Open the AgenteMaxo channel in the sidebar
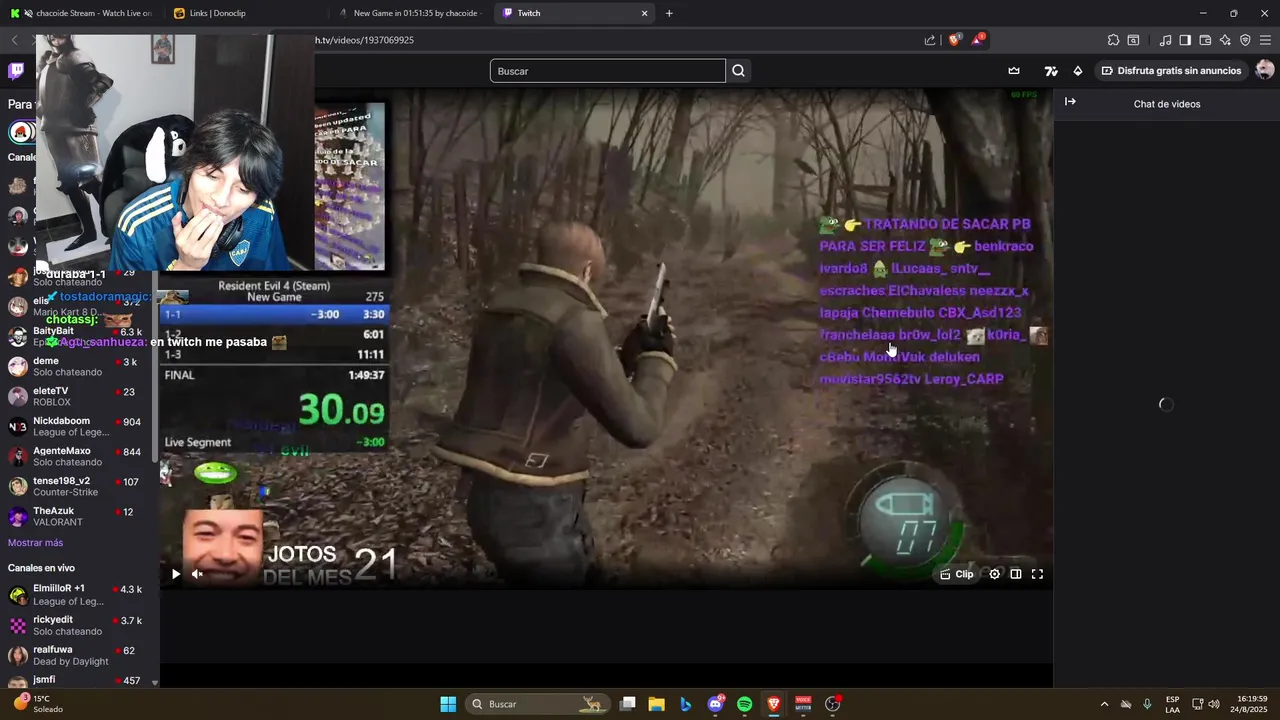Image resolution: width=1280 pixels, height=720 pixels. pyautogui.click(x=78, y=456)
